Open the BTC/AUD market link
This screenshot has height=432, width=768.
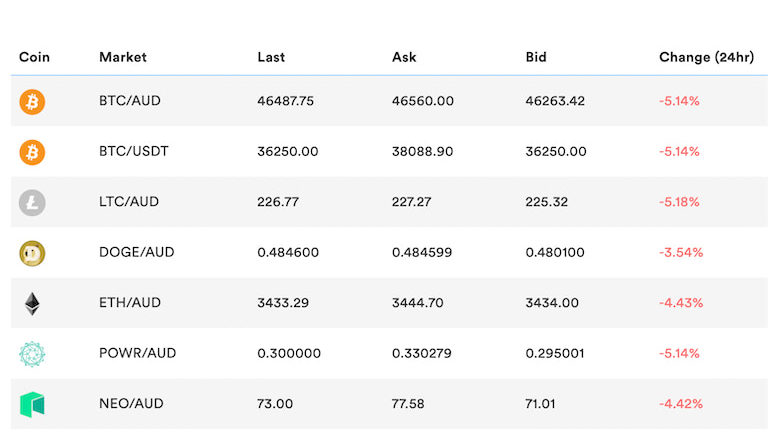129,101
